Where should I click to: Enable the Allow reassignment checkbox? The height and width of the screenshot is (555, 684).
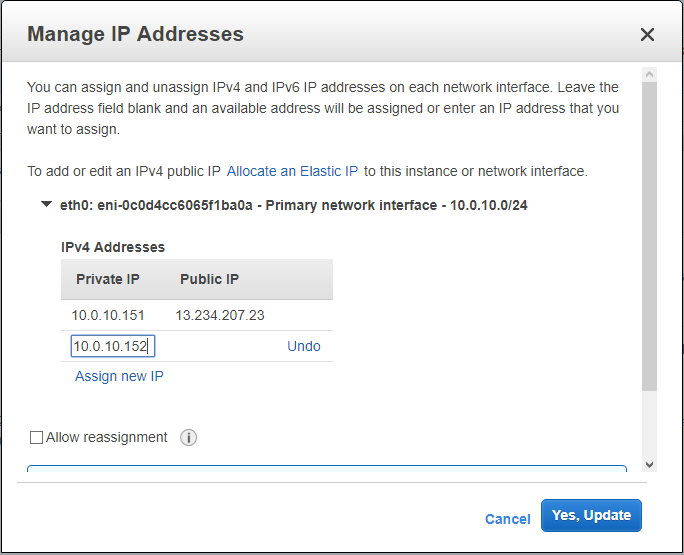click(37, 438)
